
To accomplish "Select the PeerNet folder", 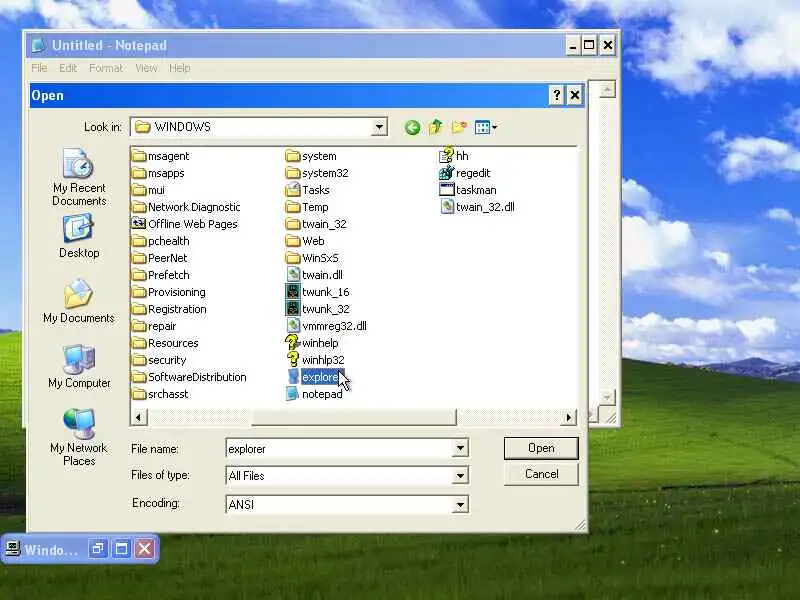I will coord(159,258).
